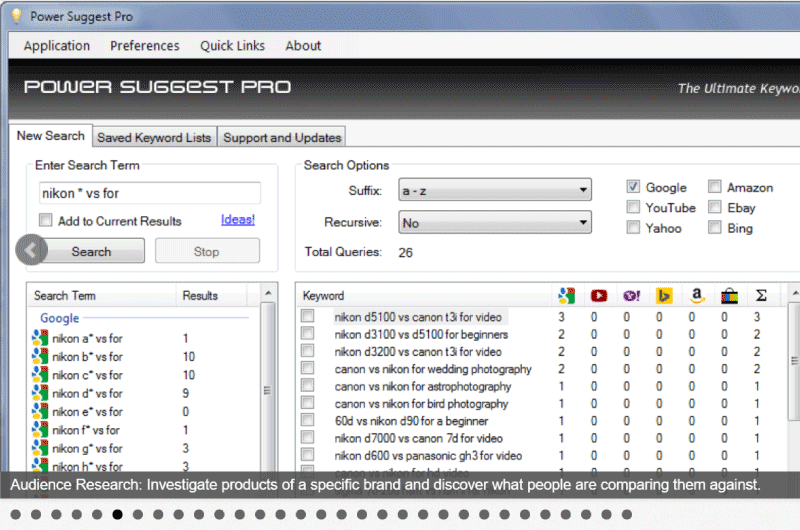Click the back arrow circle beside Search
The image size is (800, 530).
tap(31, 249)
